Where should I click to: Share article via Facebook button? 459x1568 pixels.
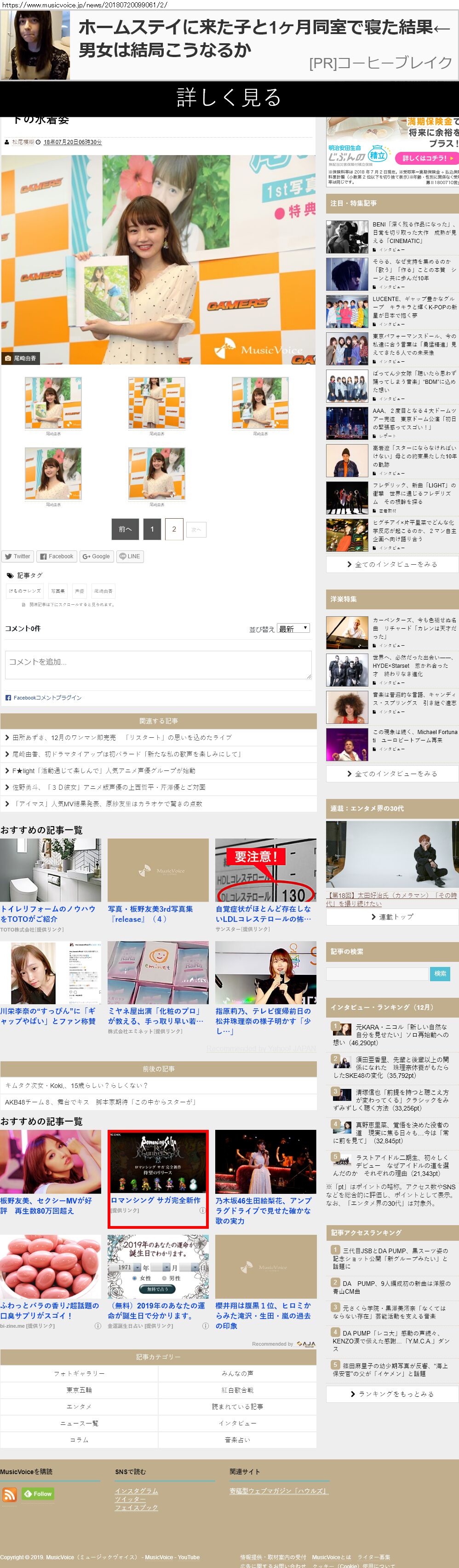57,556
